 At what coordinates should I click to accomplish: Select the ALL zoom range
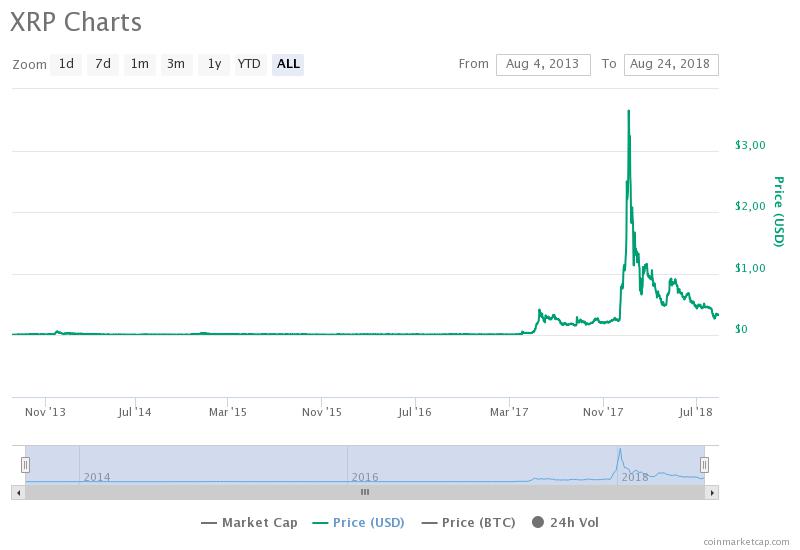[x=288, y=64]
